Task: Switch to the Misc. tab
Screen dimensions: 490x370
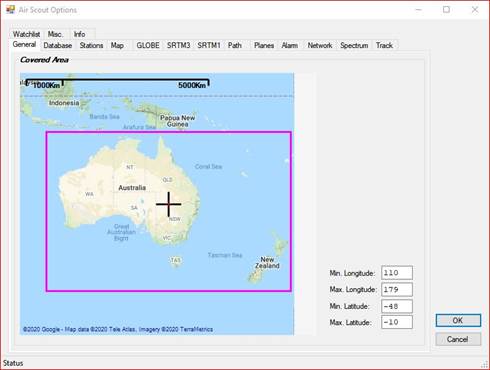Action: point(55,34)
